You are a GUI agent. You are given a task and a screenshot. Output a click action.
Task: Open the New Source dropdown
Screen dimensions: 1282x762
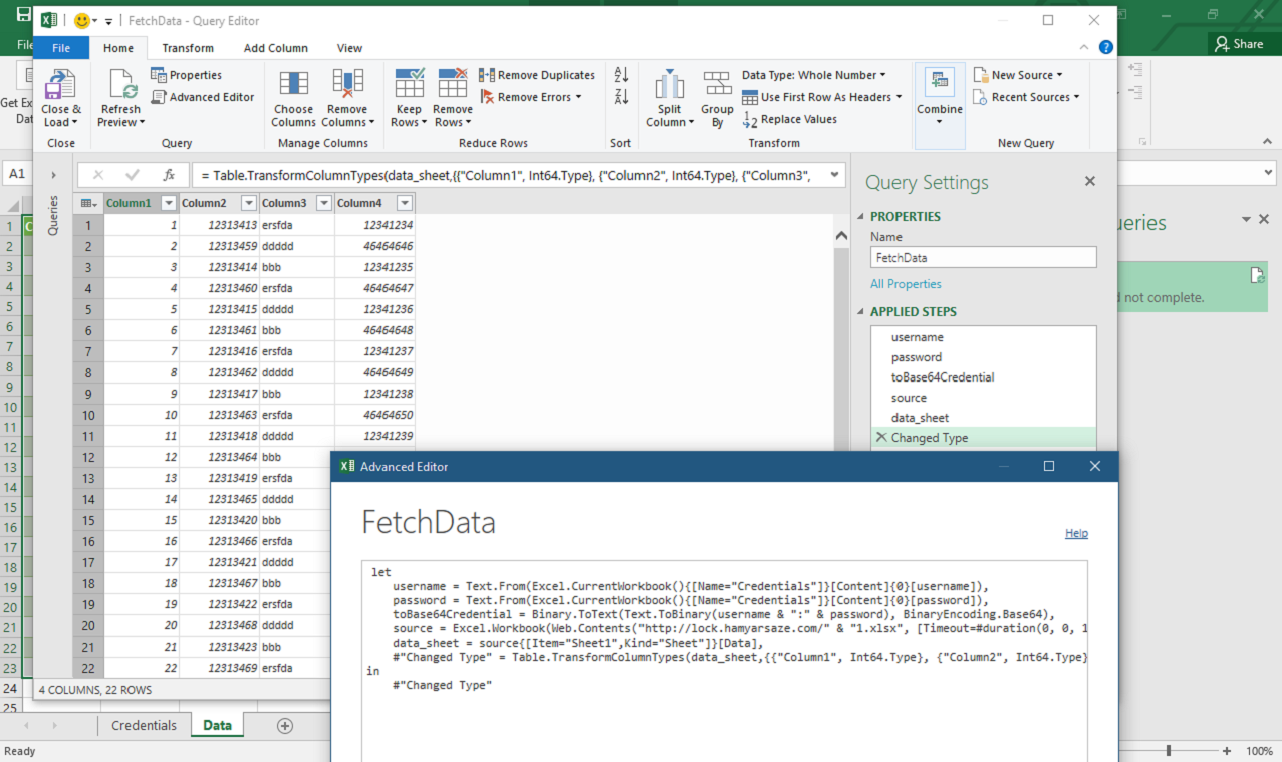tap(1019, 75)
